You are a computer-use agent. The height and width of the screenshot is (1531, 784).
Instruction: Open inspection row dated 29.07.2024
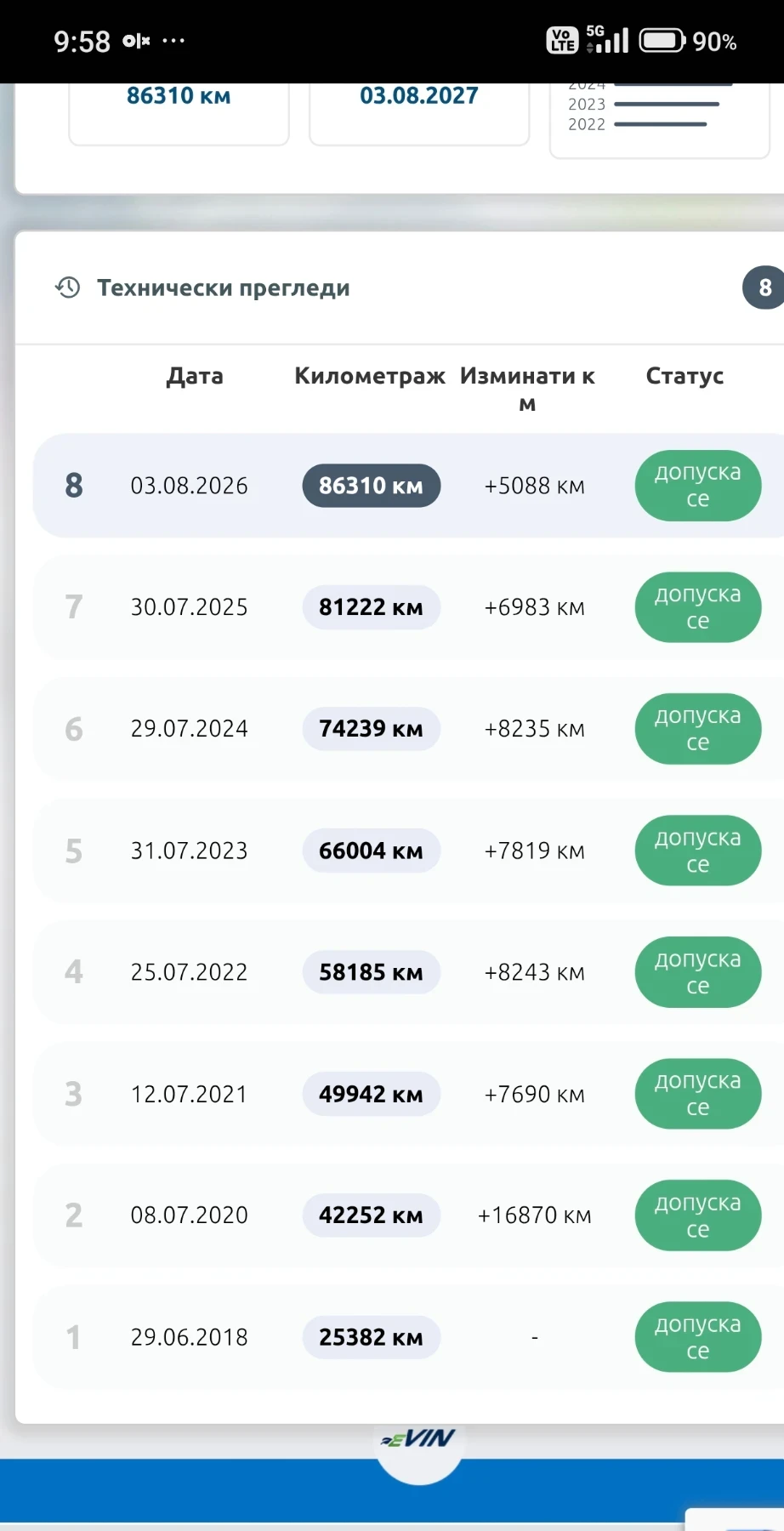click(x=408, y=729)
